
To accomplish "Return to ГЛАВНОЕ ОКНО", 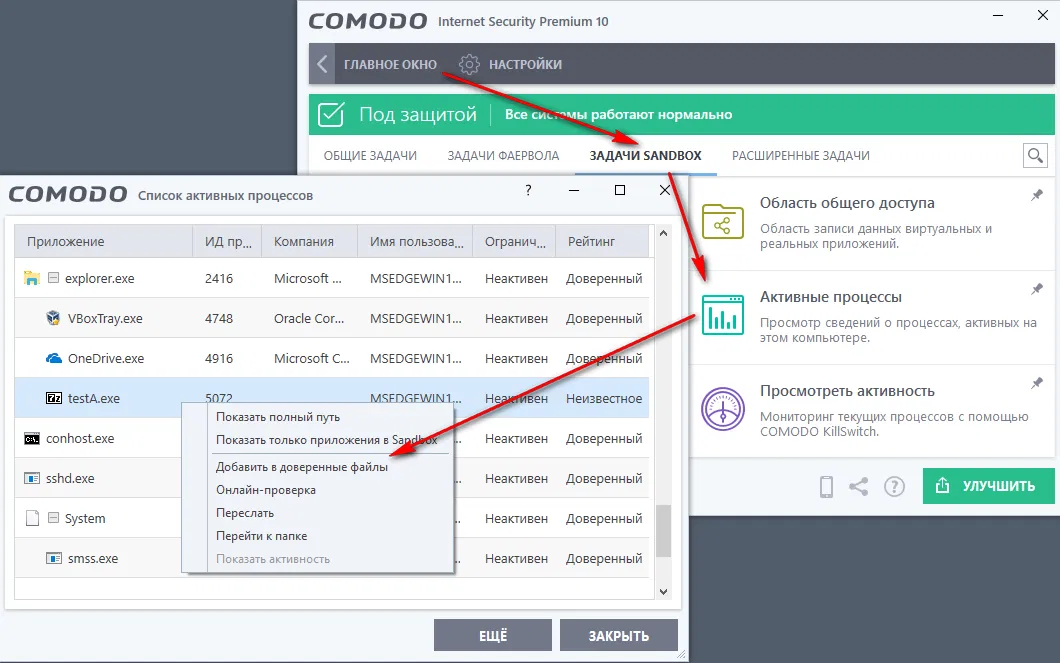I will (390, 64).
